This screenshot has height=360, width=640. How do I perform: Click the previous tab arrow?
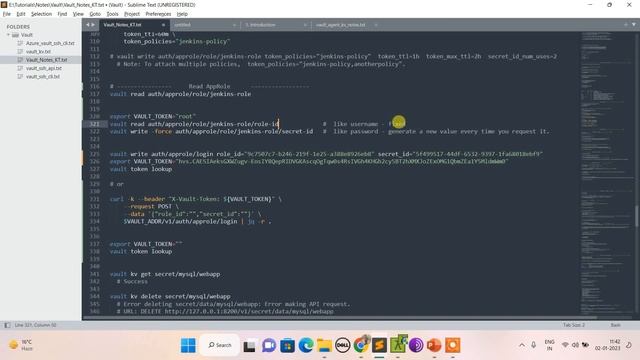coord(87,25)
